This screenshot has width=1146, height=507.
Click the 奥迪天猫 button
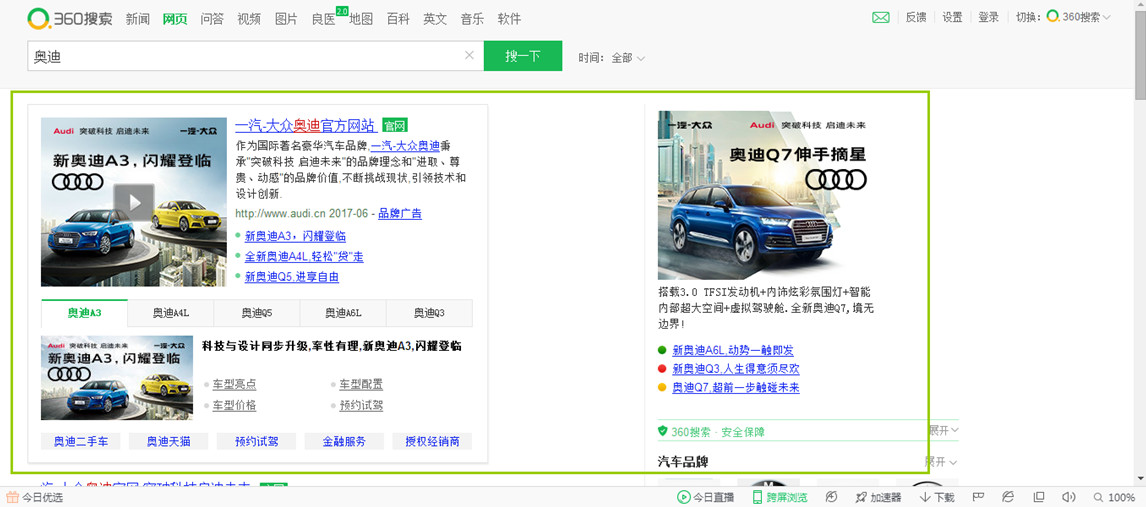tap(168, 441)
